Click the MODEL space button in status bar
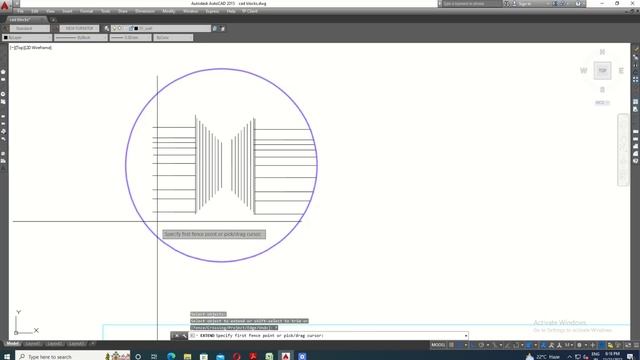The width and height of the screenshot is (640, 360). click(x=438, y=345)
